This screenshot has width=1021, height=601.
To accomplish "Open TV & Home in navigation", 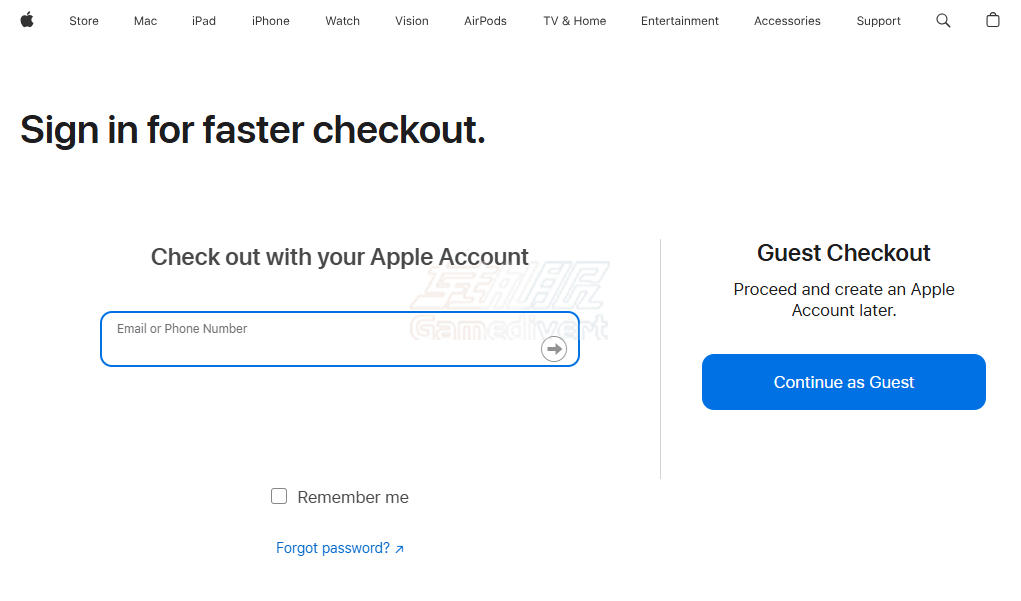I will 574,21.
